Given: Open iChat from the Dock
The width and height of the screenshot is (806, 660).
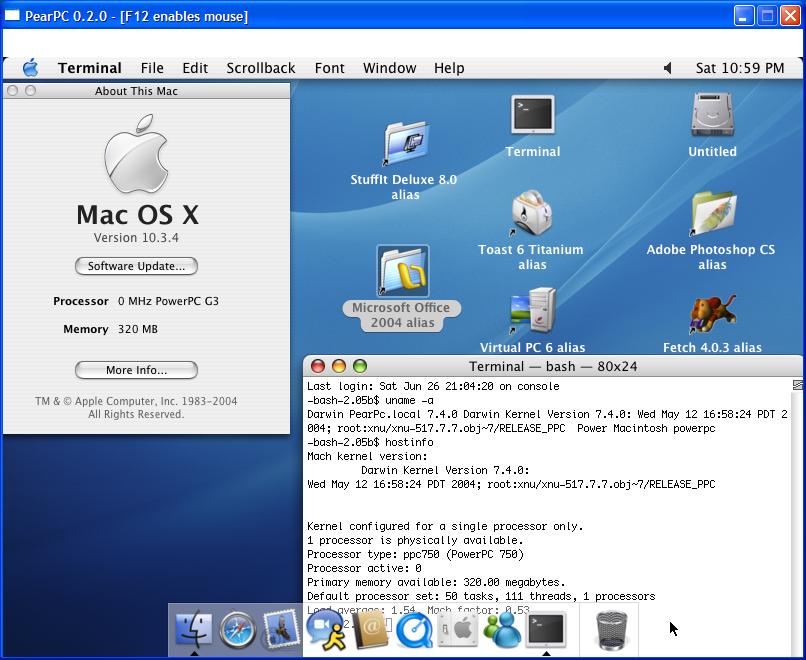Looking at the screenshot, I should 325,629.
